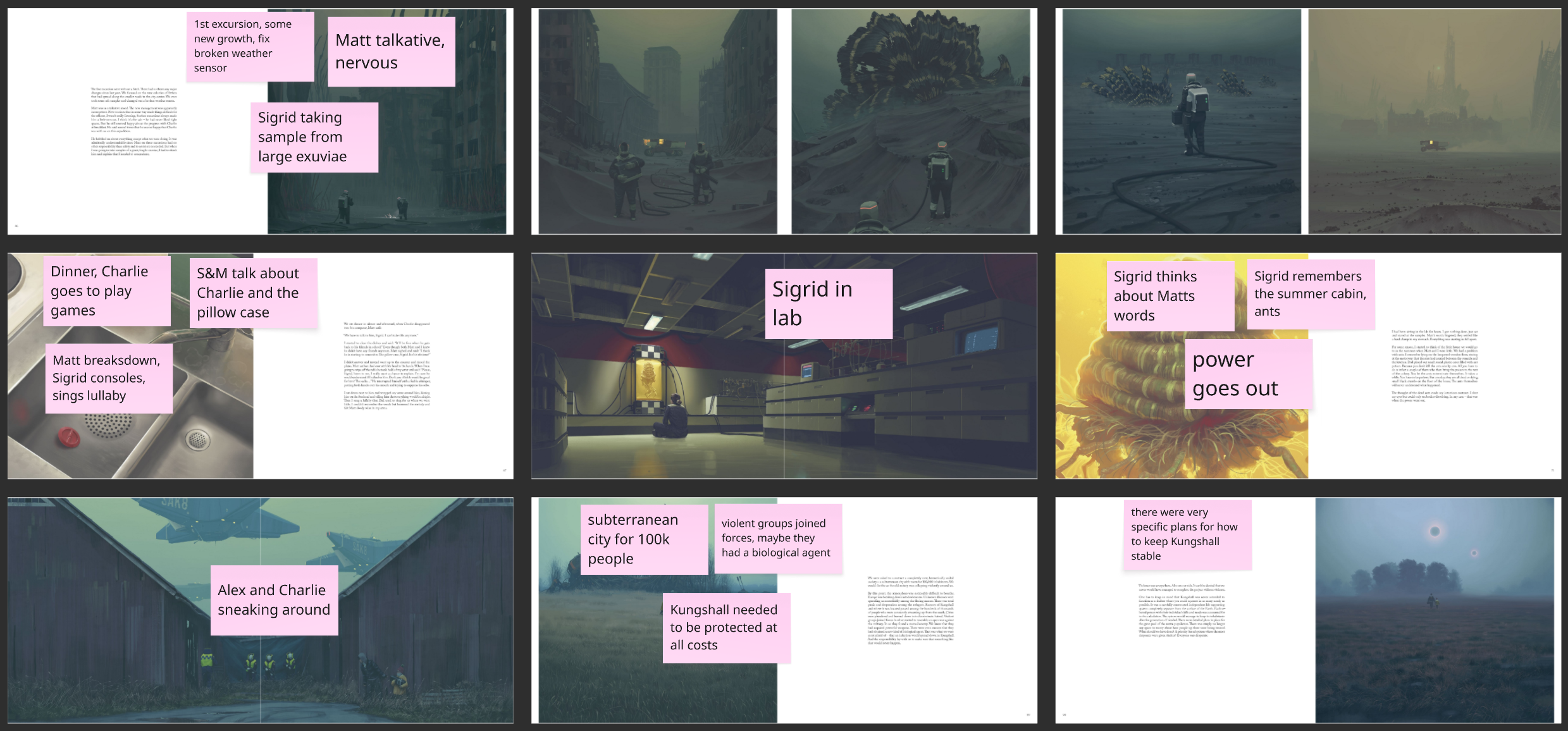Open the note 'Dinner, Charlie goes to play games'

click(106, 290)
